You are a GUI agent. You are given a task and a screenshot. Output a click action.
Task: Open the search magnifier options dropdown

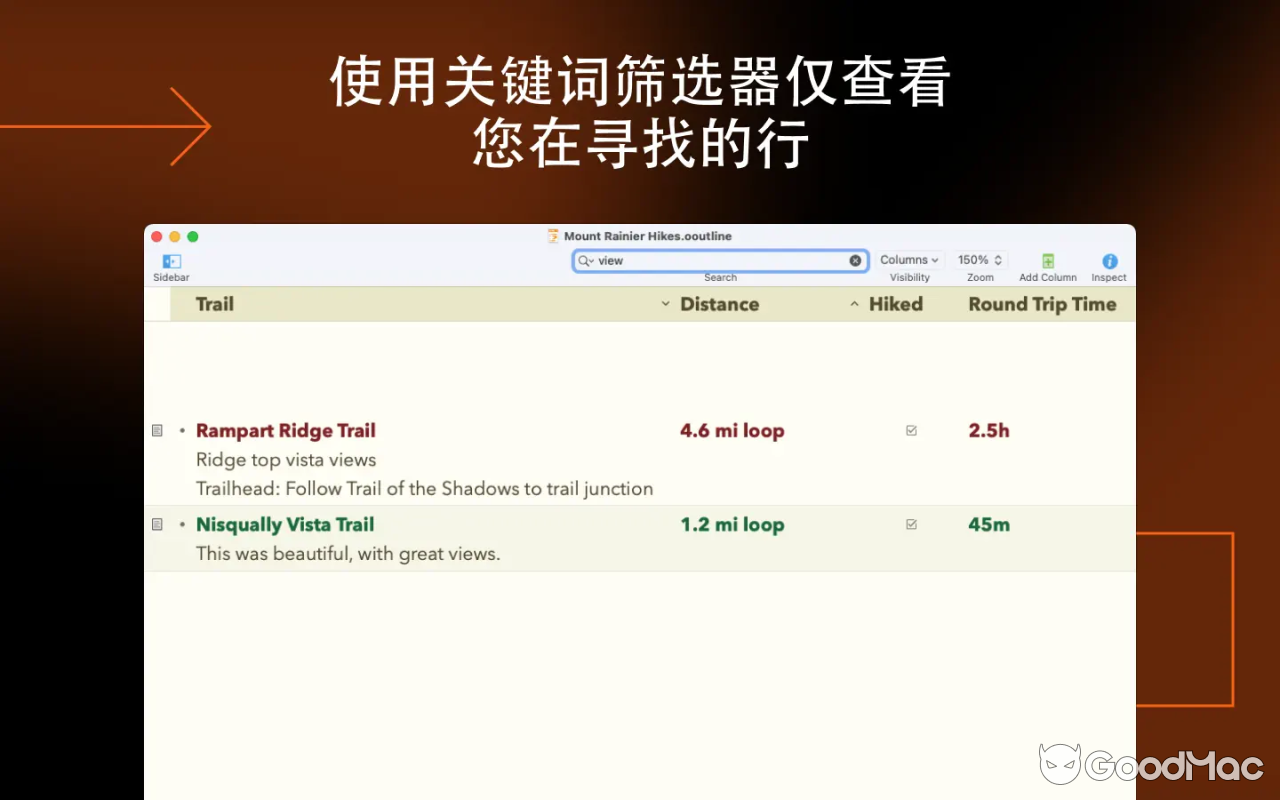(586, 260)
